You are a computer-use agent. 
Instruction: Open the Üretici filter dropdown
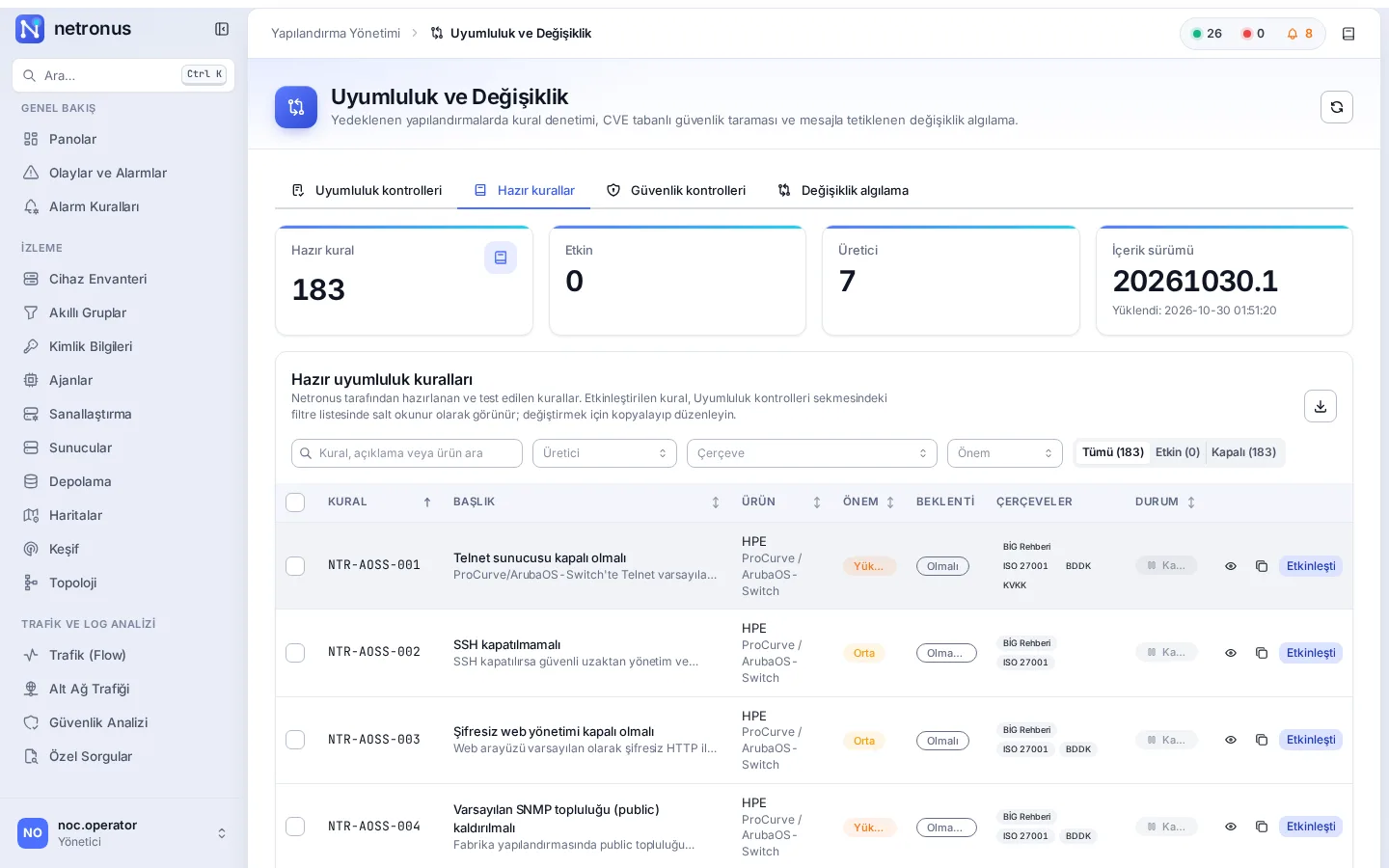(x=605, y=453)
